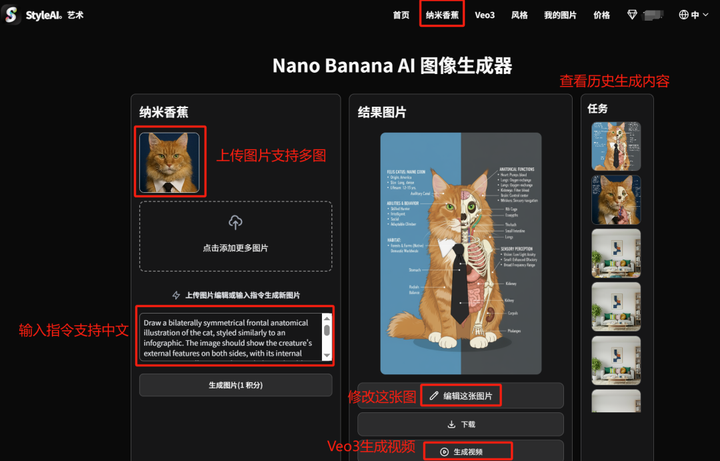The image size is (720, 461).
Task: Click the pencil edit icon
Action: point(434,395)
